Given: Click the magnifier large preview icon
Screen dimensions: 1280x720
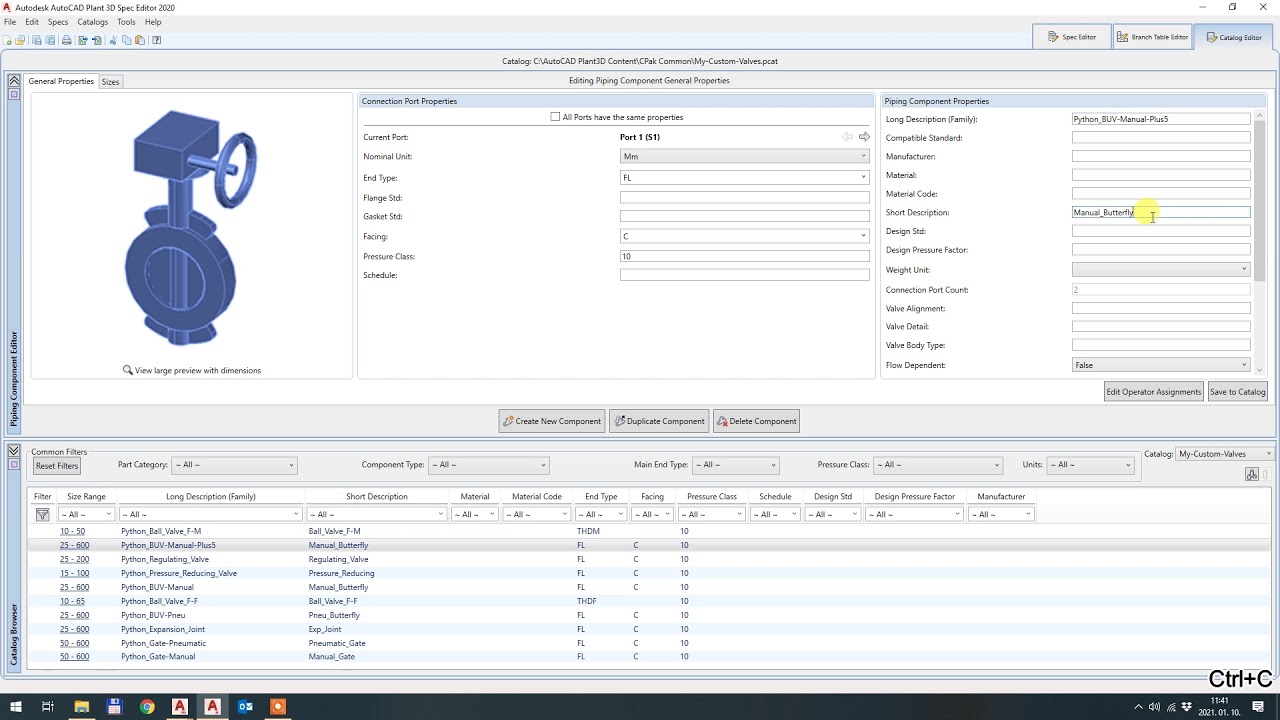Looking at the screenshot, I should [x=128, y=370].
